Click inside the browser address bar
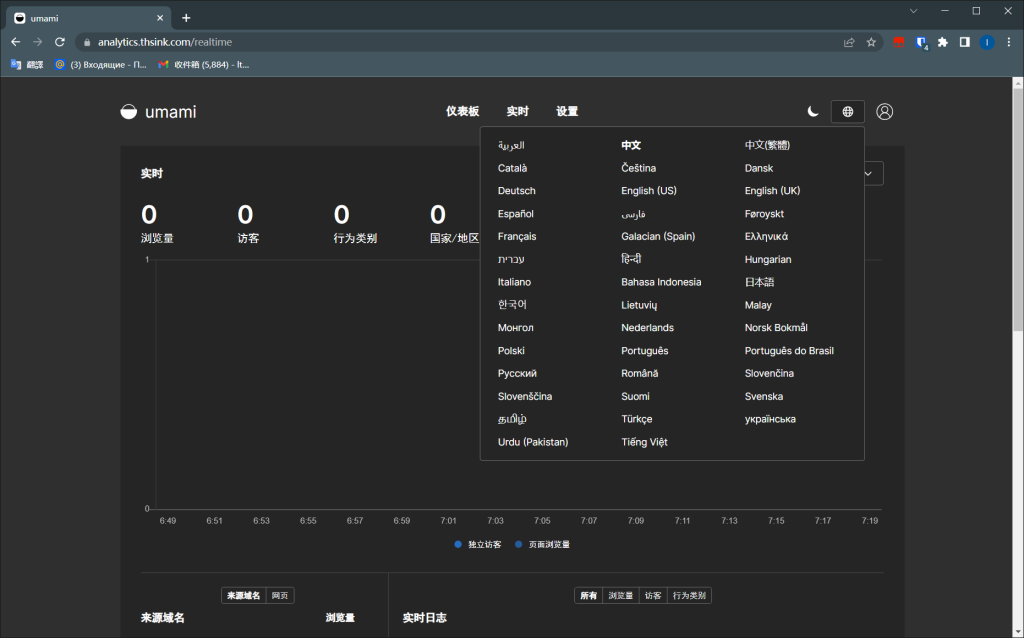Viewport: 1024px width, 638px height. 300,41
